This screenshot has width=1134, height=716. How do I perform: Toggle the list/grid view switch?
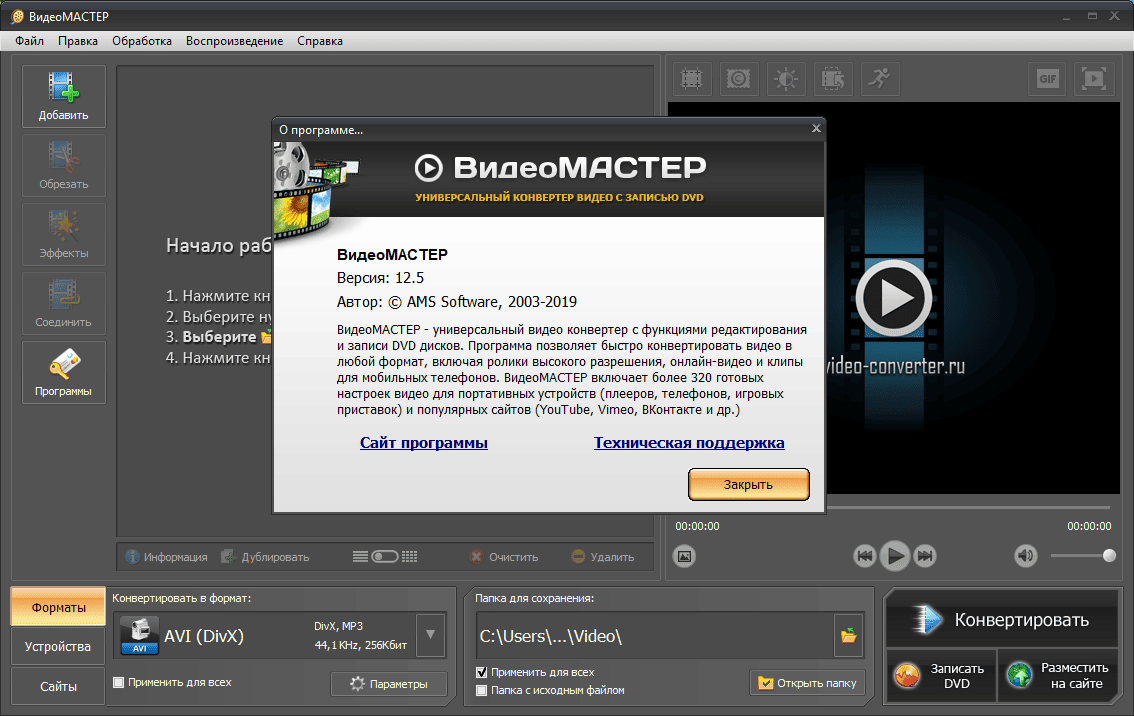385,556
